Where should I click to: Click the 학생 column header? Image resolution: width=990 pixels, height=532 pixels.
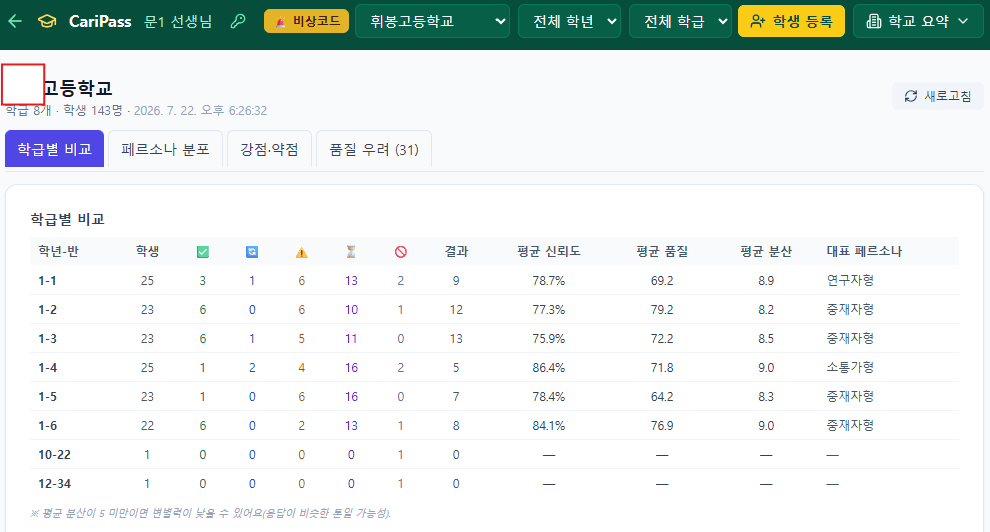tap(147, 251)
